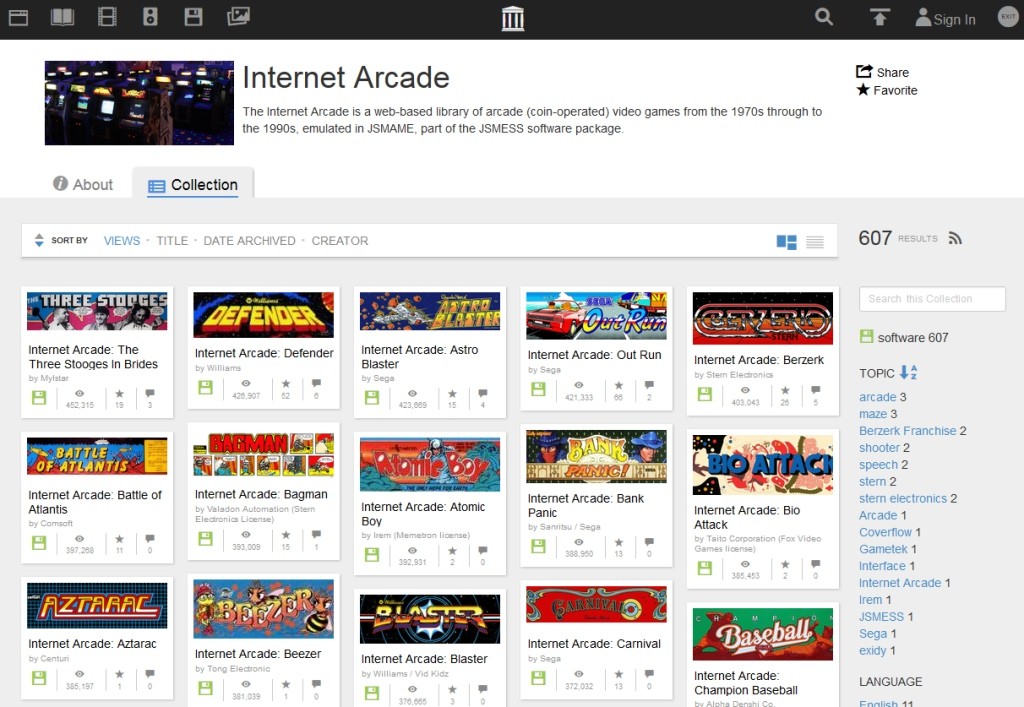The height and width of the screenshot is (707, 1024).
Task: Toggle sort direction arrows beside Sort By
Action: pyautogui.click(x=39, y=241)
